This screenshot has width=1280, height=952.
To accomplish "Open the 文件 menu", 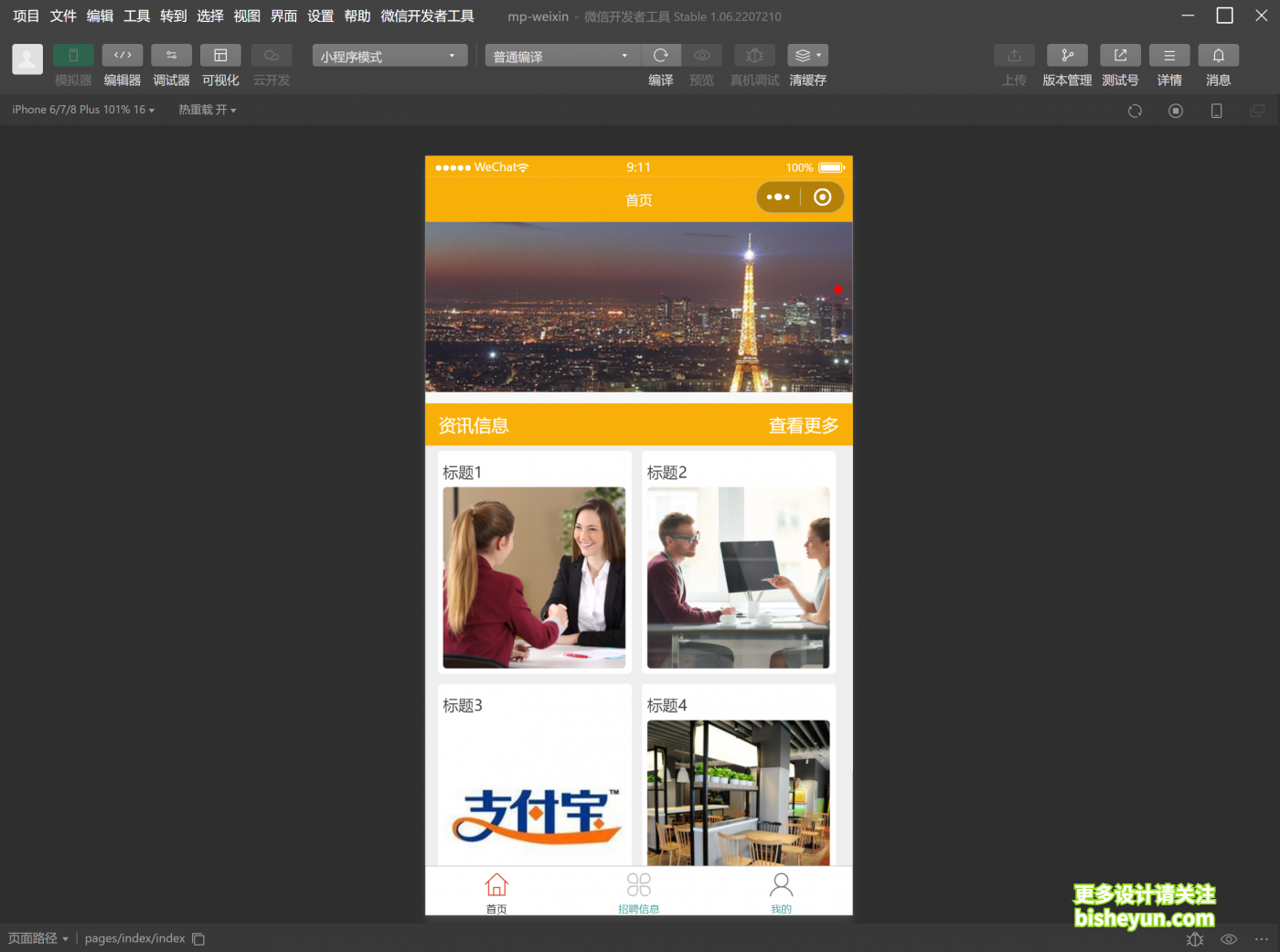I will coord(63,16).
